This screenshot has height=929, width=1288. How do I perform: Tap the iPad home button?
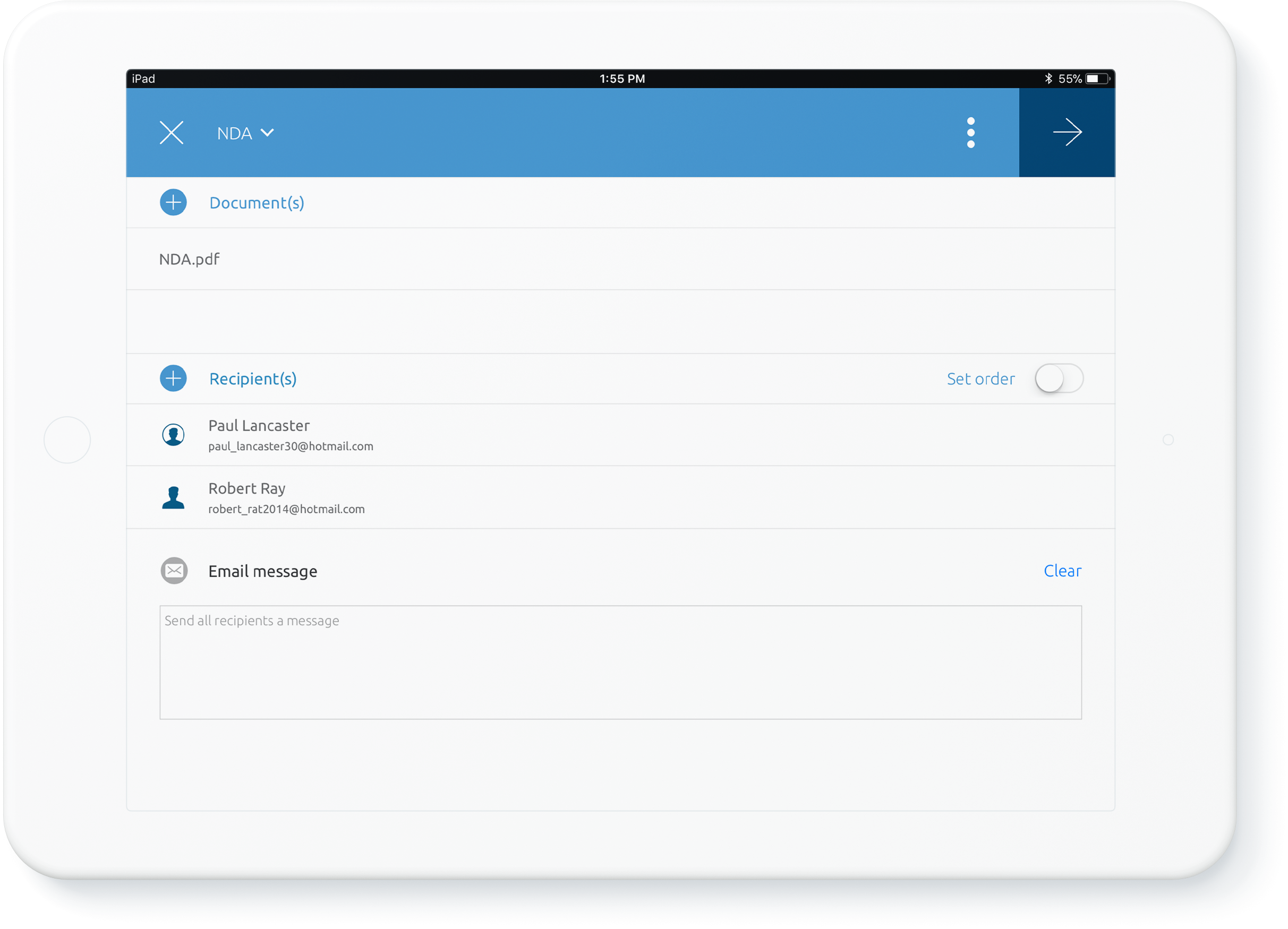coord(67,440)
